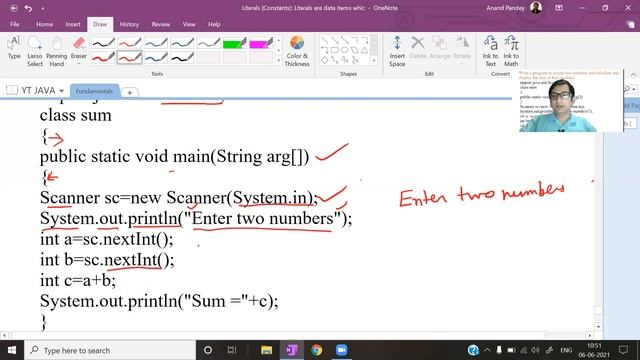Switch to the Home tab
This screenshot has width=640, height=360.
point(44,24)
